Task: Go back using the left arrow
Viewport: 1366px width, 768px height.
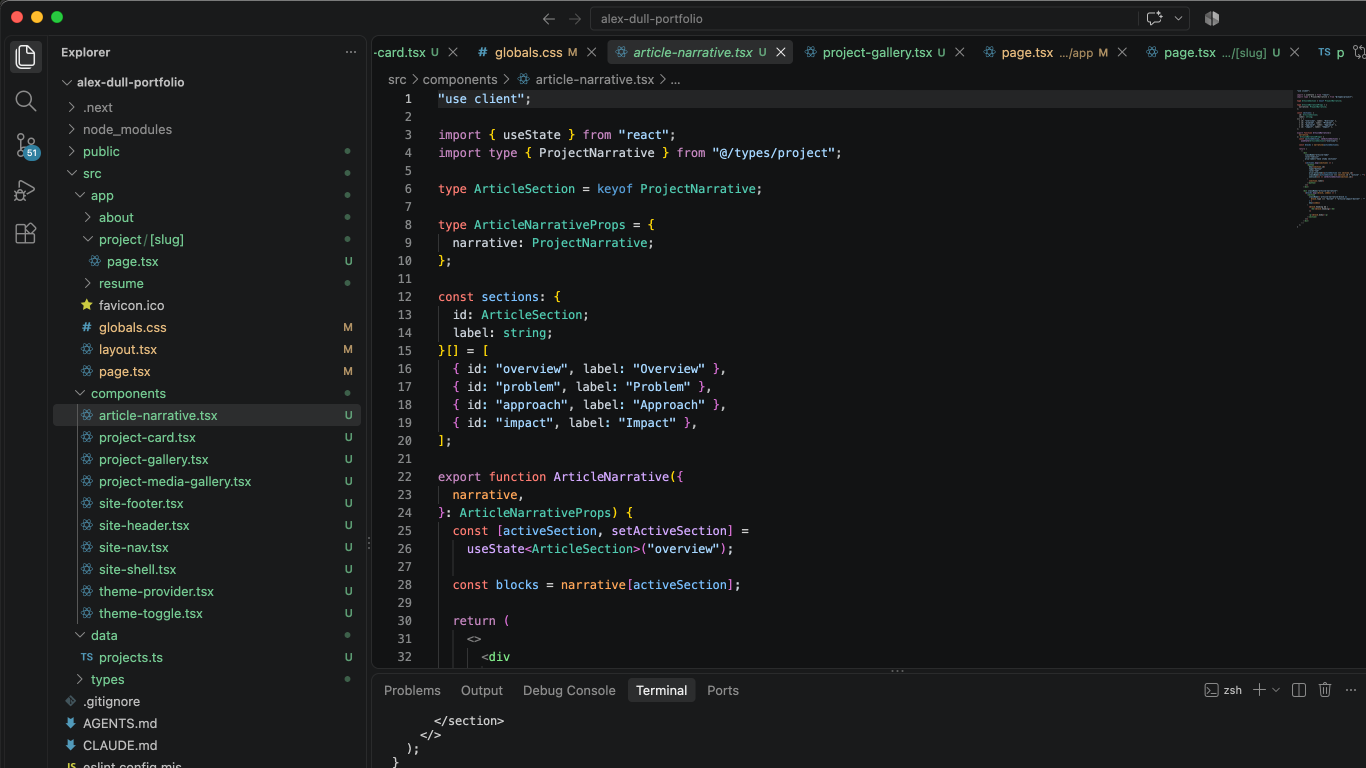Action: coord(548,18)
